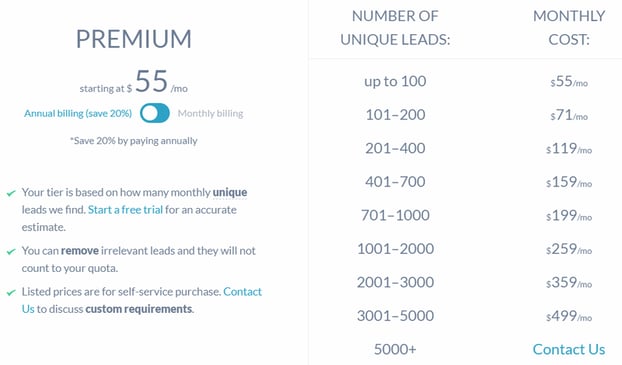This screenshot has height=365, width=622.
Task: Click the checkmark beside listed prices note
Action: coord(11,293)
